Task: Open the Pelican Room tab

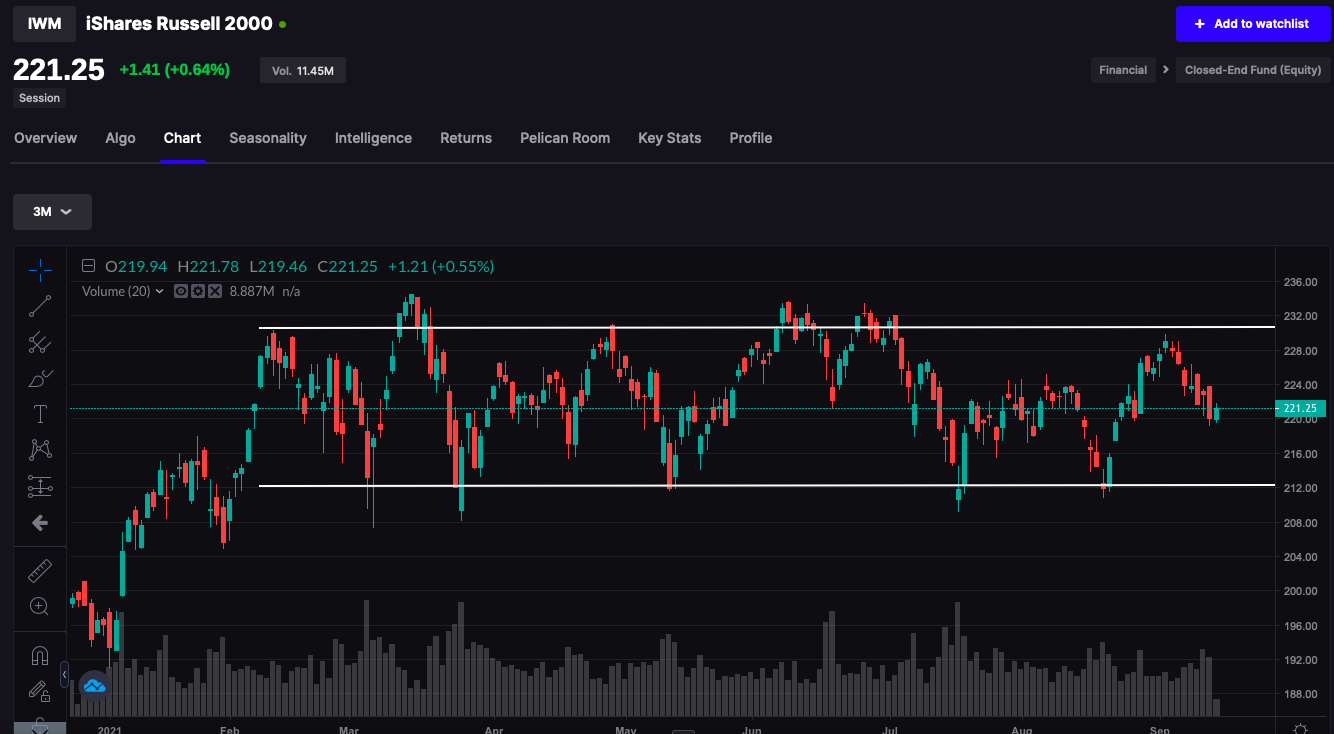Action: (x=565, y=138)
